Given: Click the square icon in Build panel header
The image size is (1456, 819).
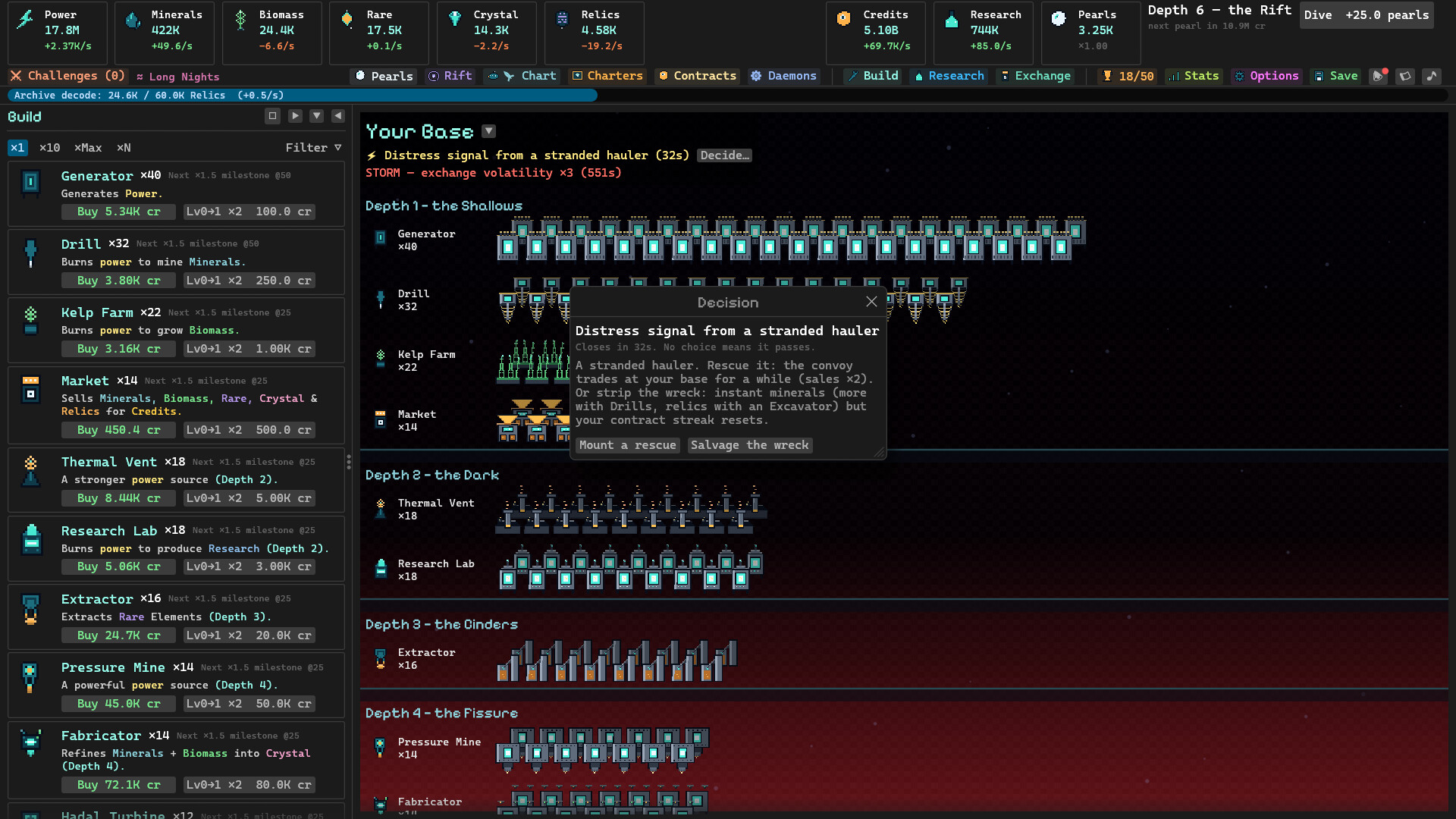Looking at the screenshot, I should 273,116.
